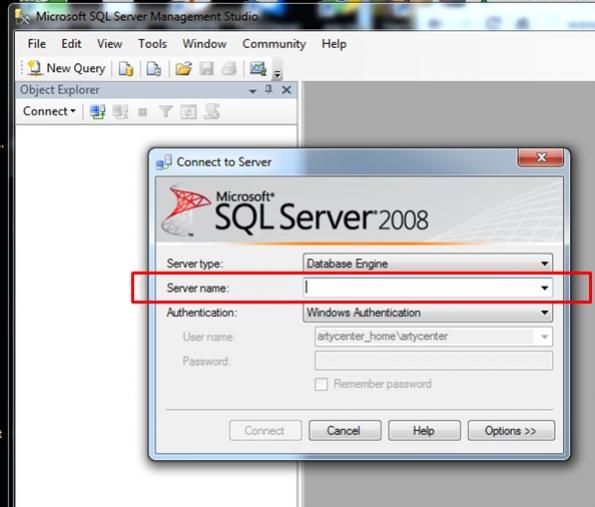This screenshot has height=507, width=595.
Task: Open the View menu
Action: click(x=109, y=44)
